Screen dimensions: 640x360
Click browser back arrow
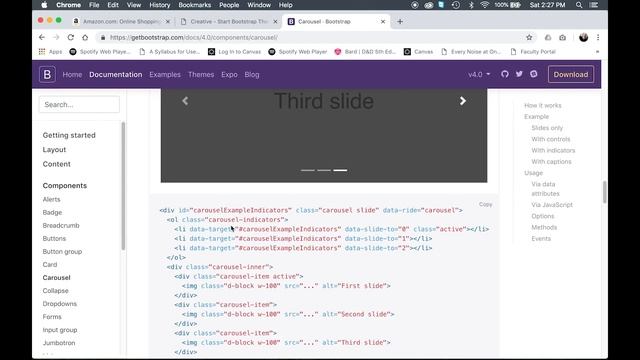coord(42,38)
